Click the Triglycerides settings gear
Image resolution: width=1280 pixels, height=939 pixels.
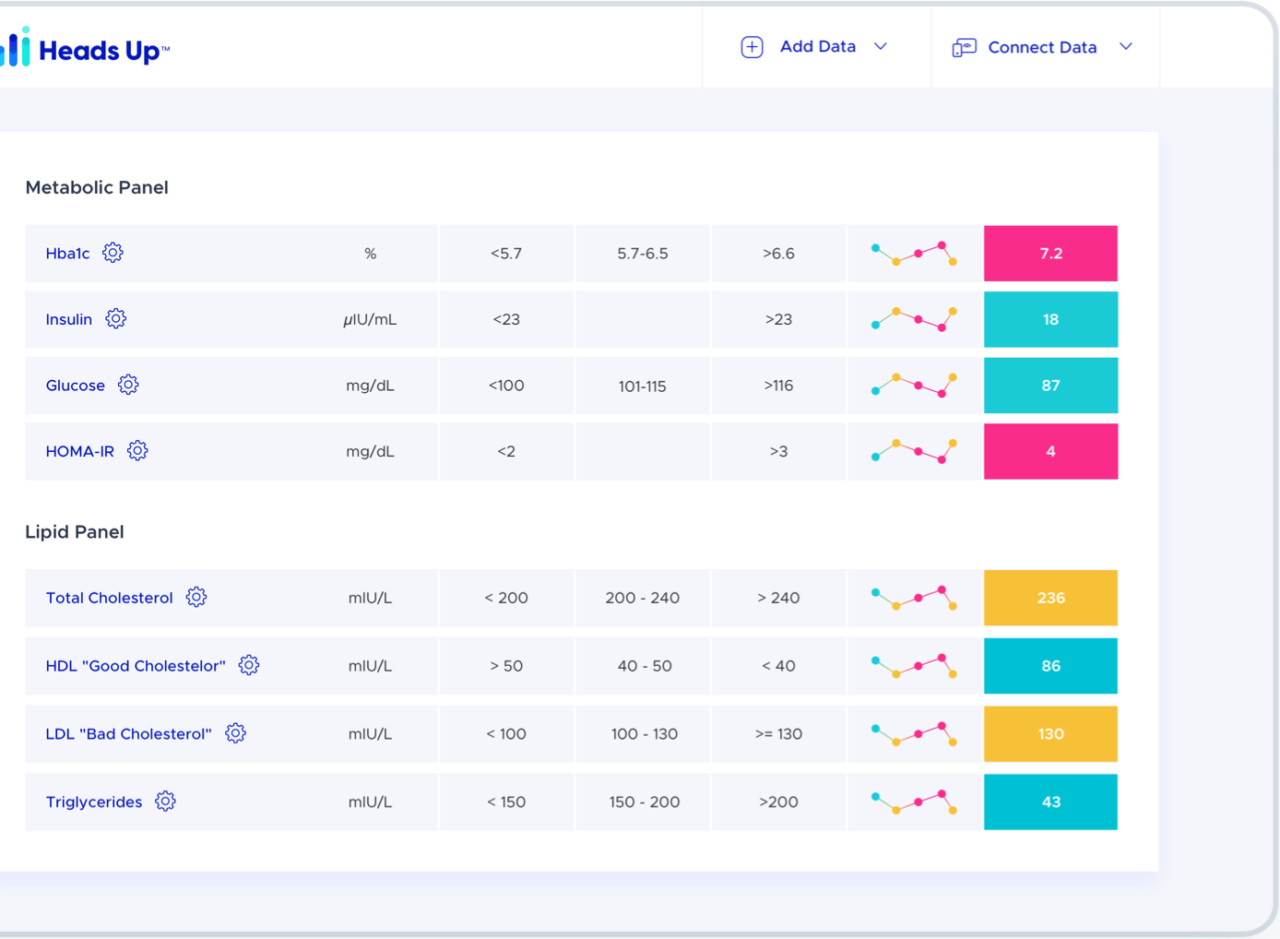(x=165, y=801)
